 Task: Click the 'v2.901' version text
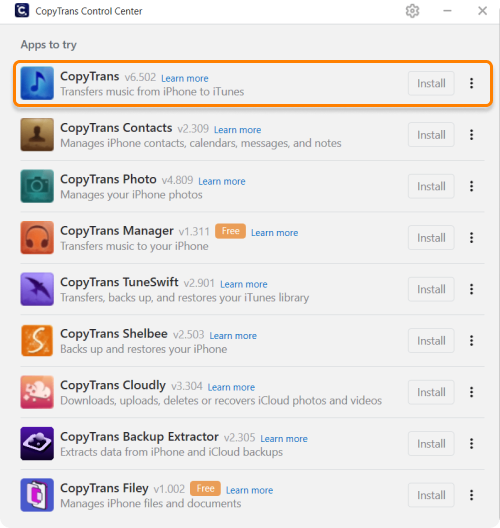point(199,283)
